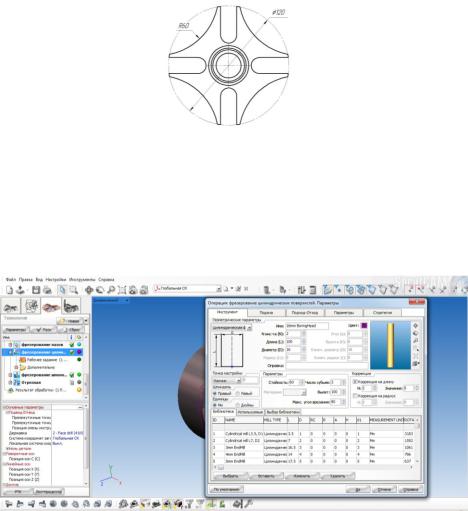Open the Справка menu
Image resolution: width=468 pixels, height=511 pixels.
click(106, 280)
